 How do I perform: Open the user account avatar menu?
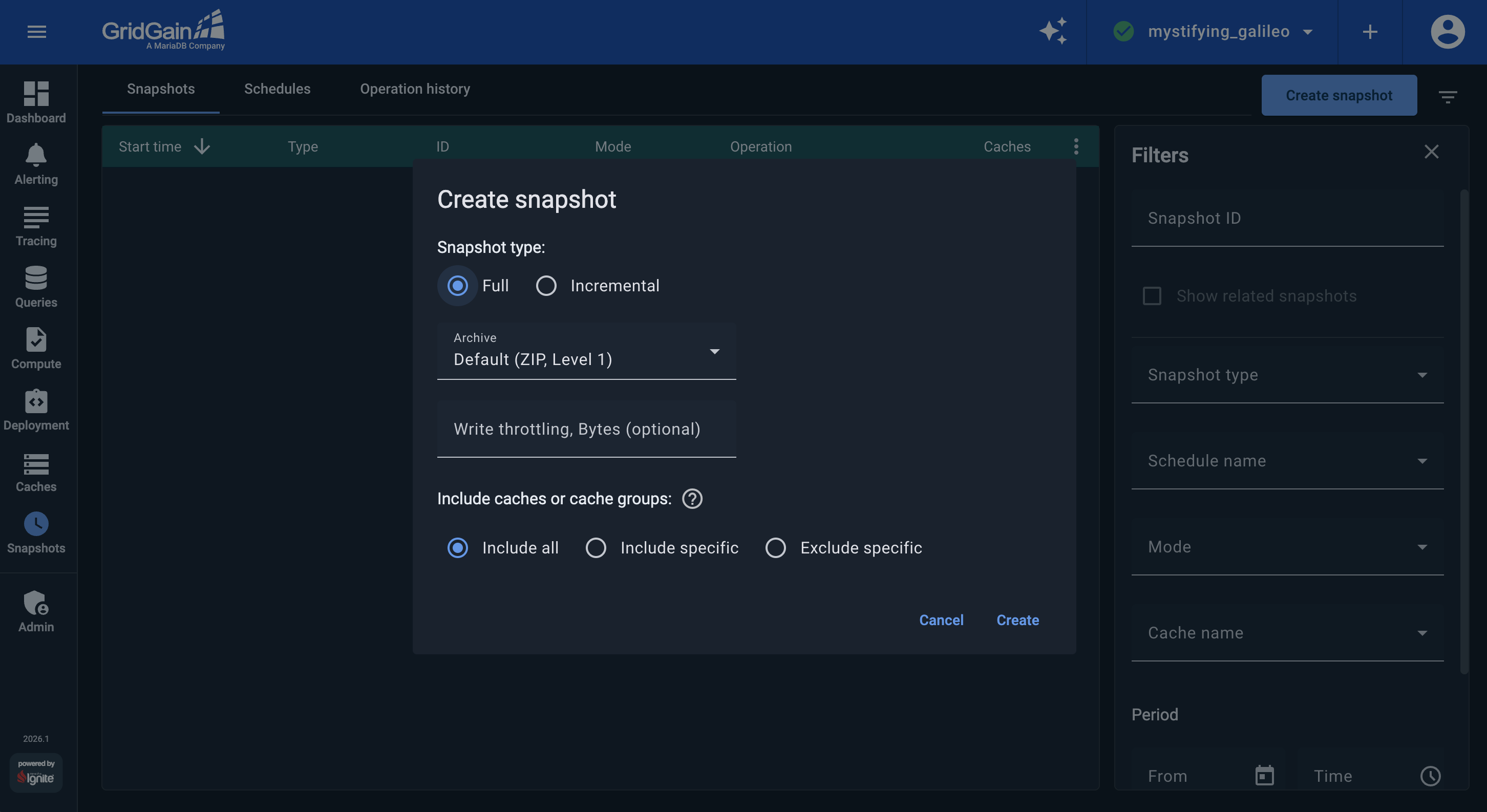[1447, 32]
